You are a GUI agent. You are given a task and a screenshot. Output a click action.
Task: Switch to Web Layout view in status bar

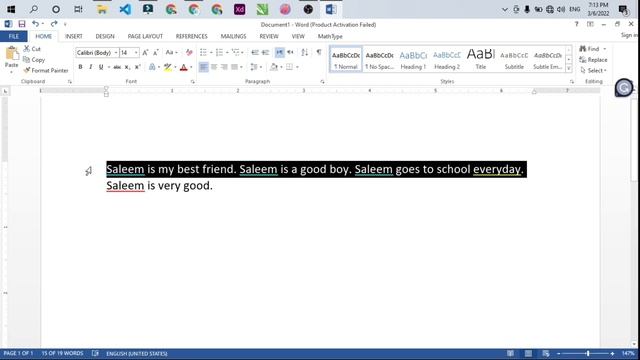[x=546, y=353]
